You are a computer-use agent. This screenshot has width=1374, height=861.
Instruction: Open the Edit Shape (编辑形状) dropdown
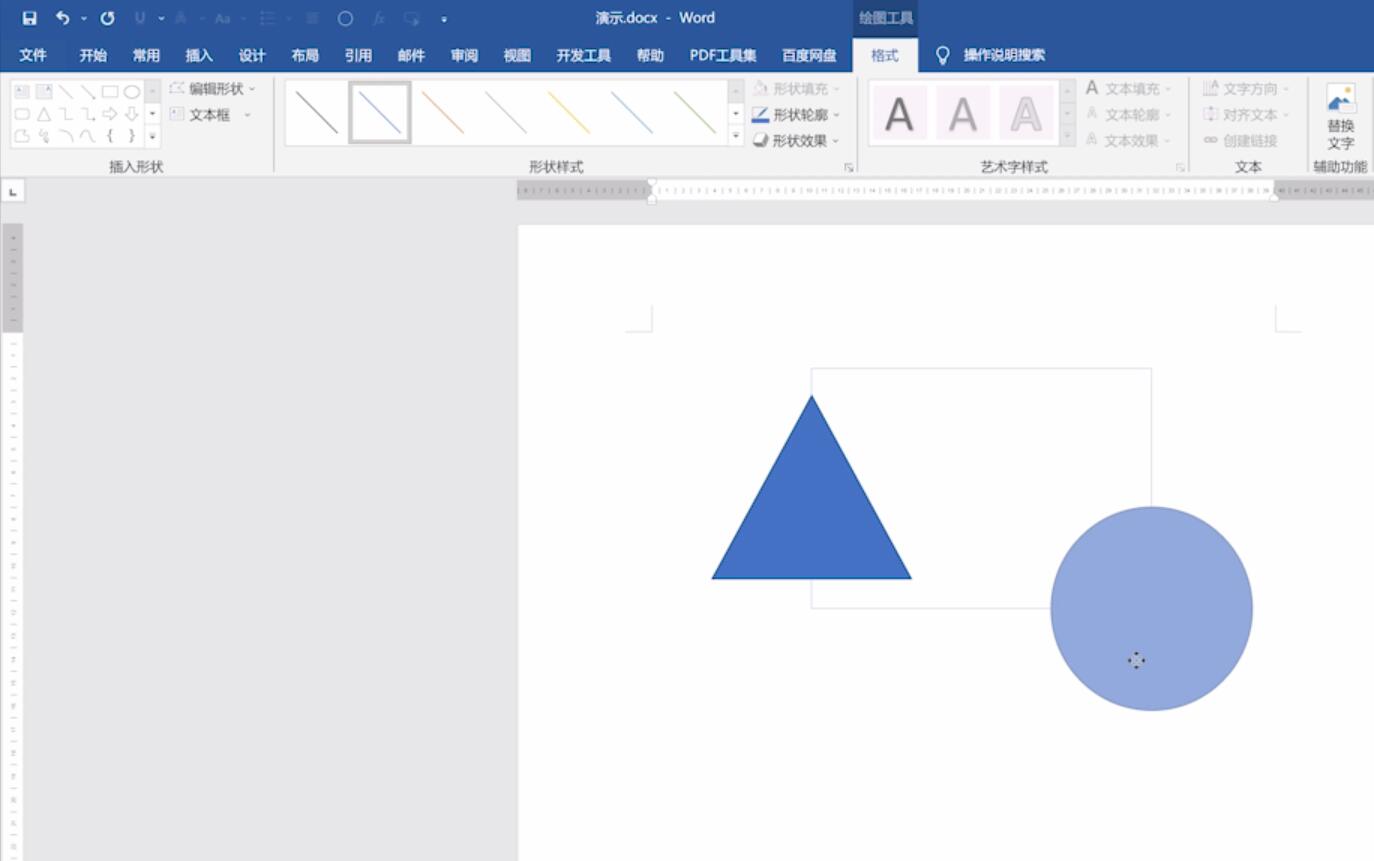(x=213, y=89)
